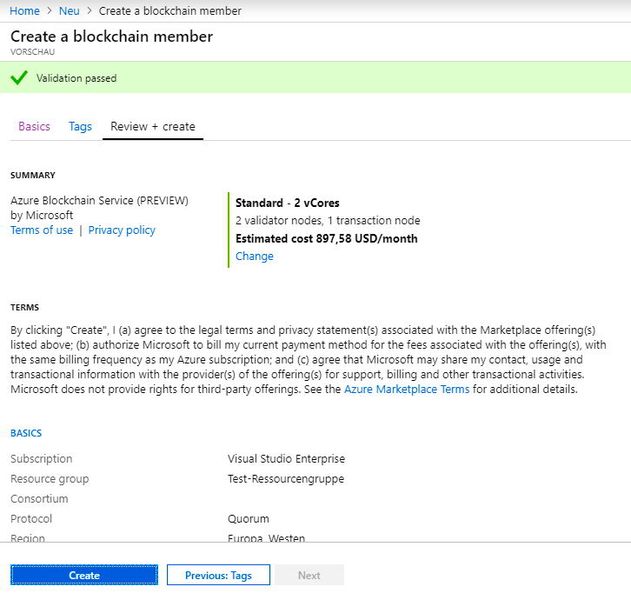Click the 'Visual Studio Enterprise' subscription value
631x600 pixels.
pyautogui.click(x=286, y=459)
